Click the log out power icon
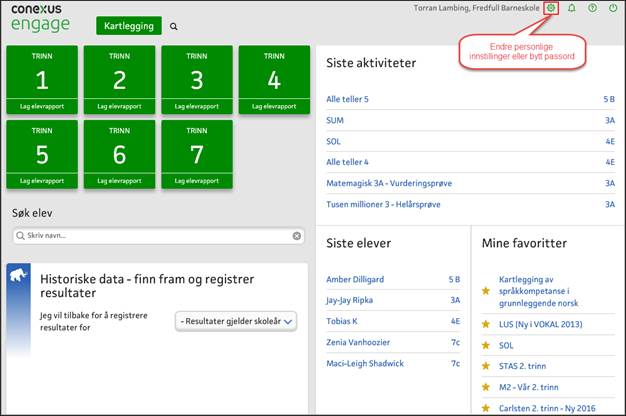The height and width of the screenshot is (416, 626). coord(612,8)
